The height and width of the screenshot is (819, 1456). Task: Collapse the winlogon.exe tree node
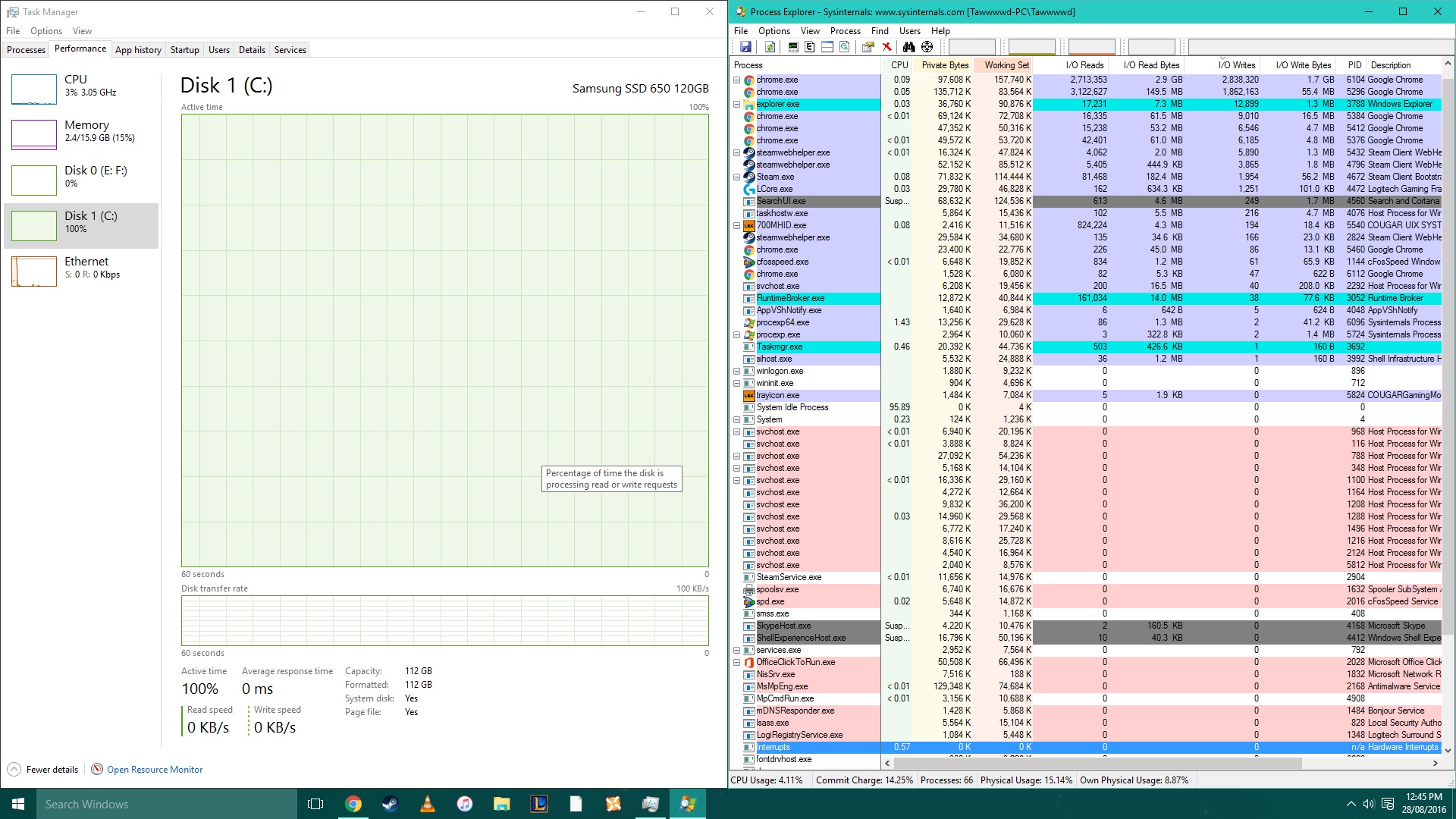pyautogui.click(x=736, y=371)
